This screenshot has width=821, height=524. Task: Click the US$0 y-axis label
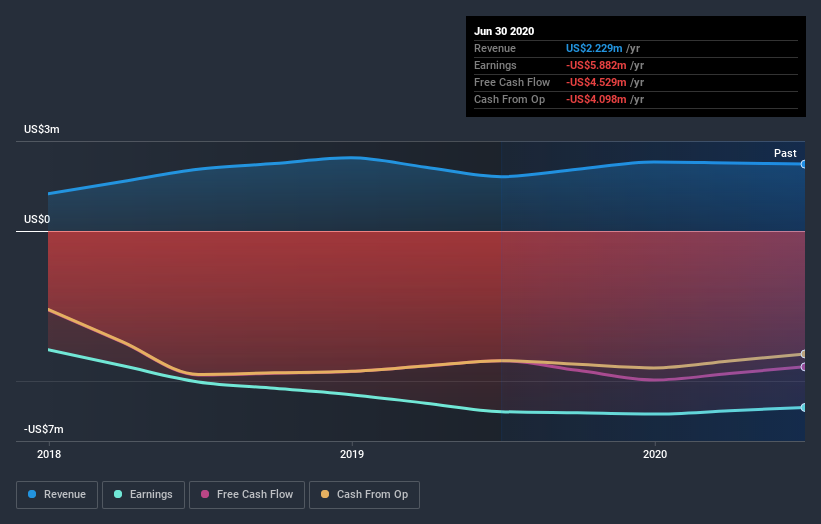click(x=37, y=219)
